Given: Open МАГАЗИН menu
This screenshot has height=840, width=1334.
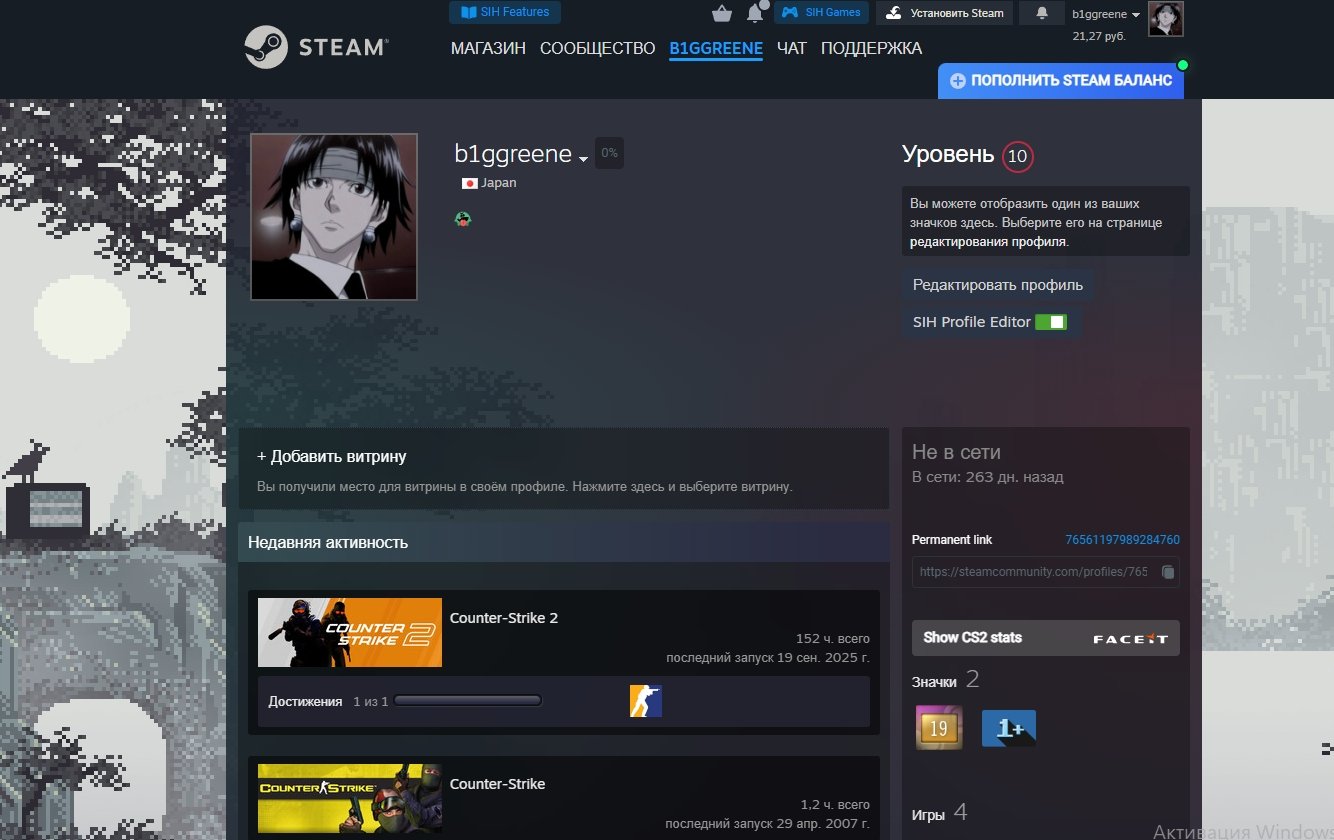Looking at the screenshot, I should point(488,48).
